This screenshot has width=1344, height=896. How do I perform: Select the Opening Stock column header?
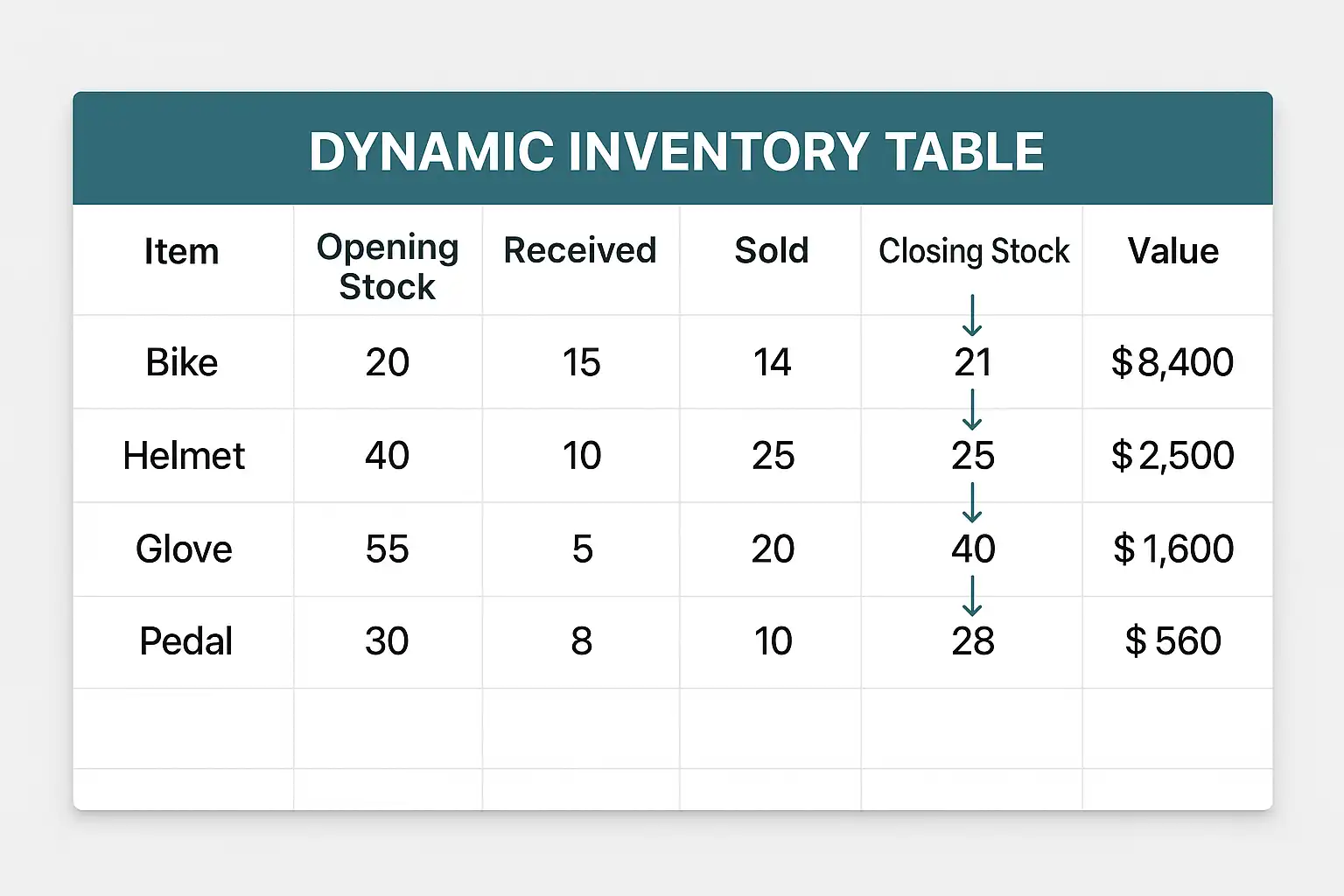pyautogui.click(x=388, y=266)
